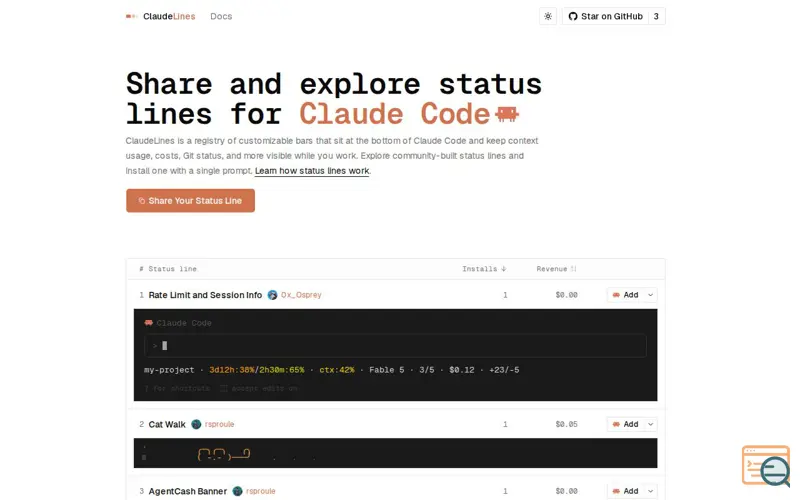Click the terminal prompt input field

[395, 345]
